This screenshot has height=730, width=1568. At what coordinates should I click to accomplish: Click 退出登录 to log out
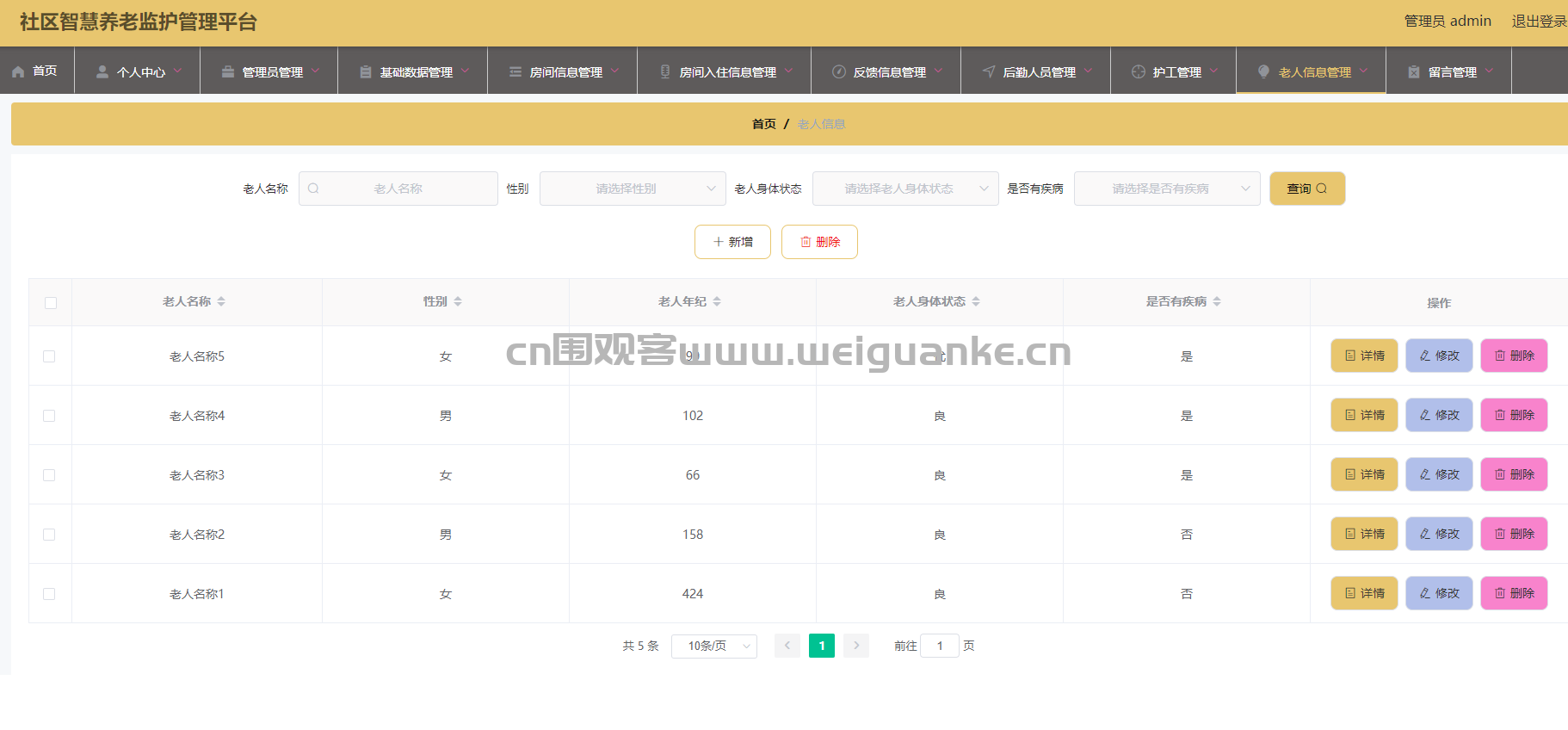tap(1539, 22)
